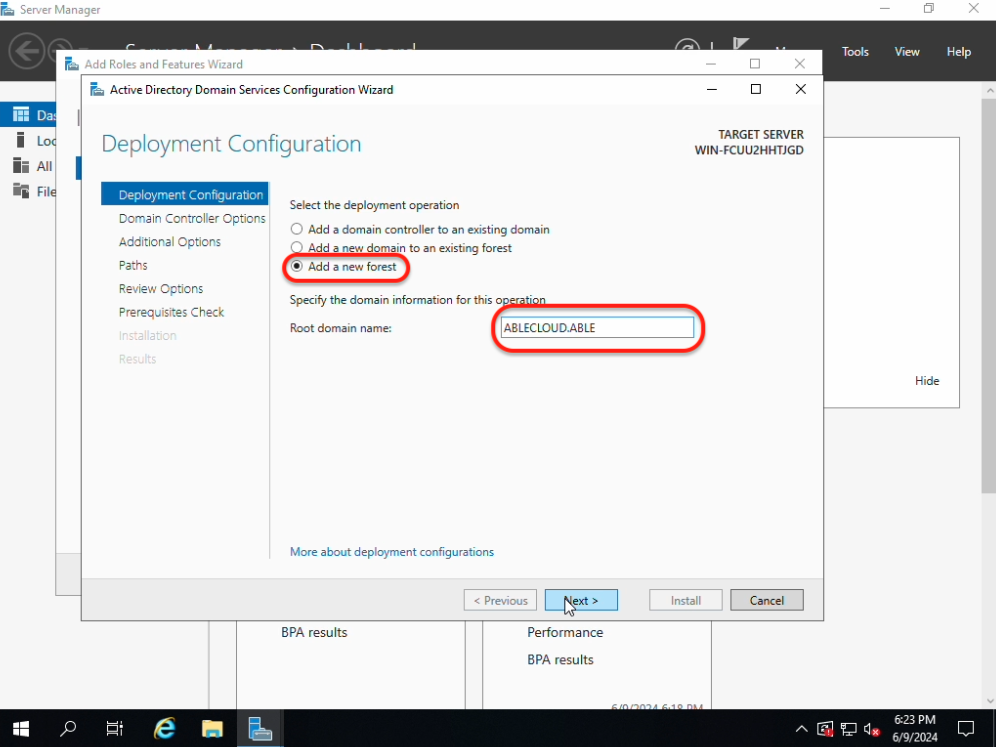The height and width of the screenshot is (747, 996).
Task: Maximize the AD DS Configuration Wizard window
Action: pos(756,90)
